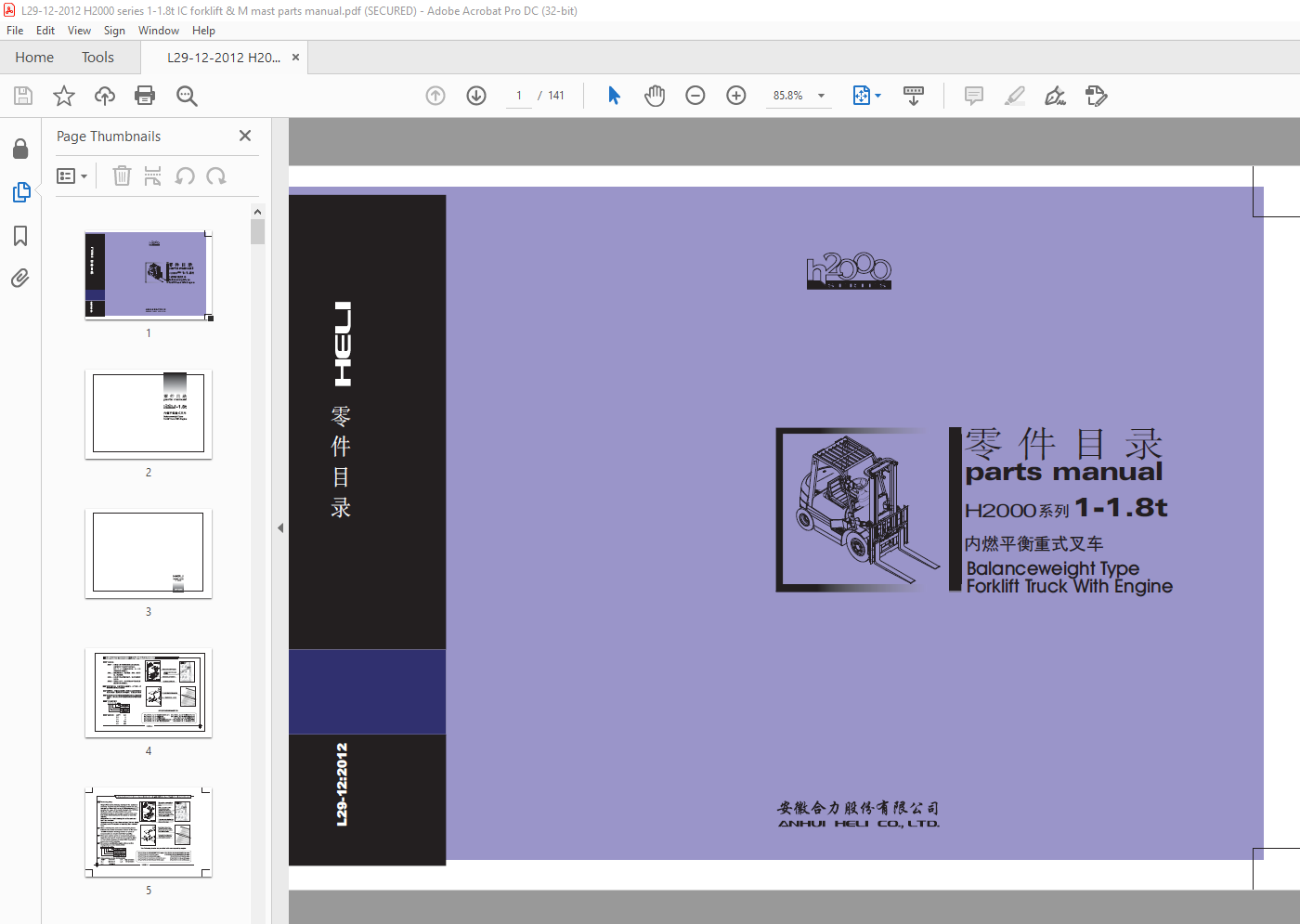Activate the Hand pan tool
This screenshot has height=924, width=1300.
(x=655, y=96)
